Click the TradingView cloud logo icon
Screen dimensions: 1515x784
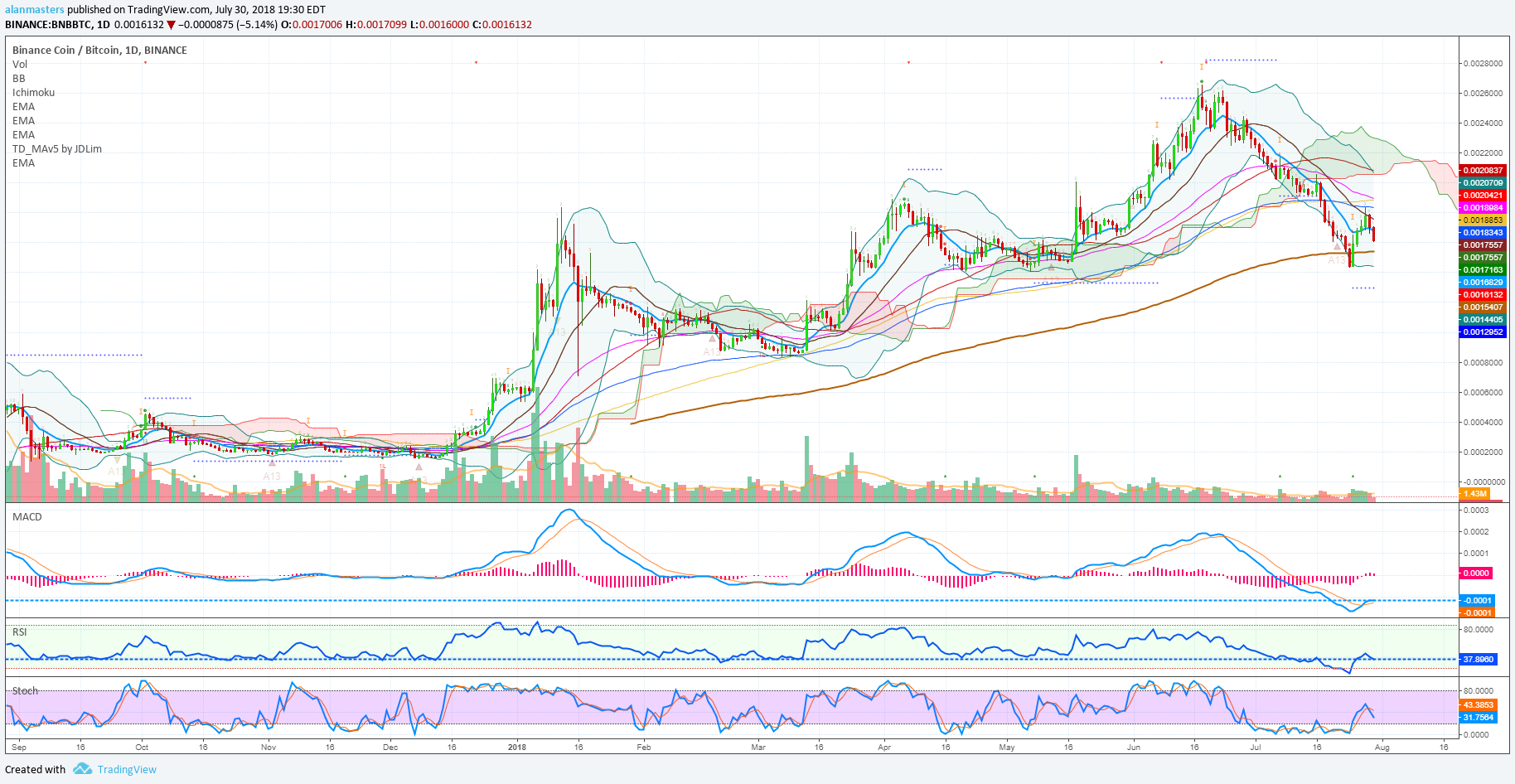coord(82,769)
